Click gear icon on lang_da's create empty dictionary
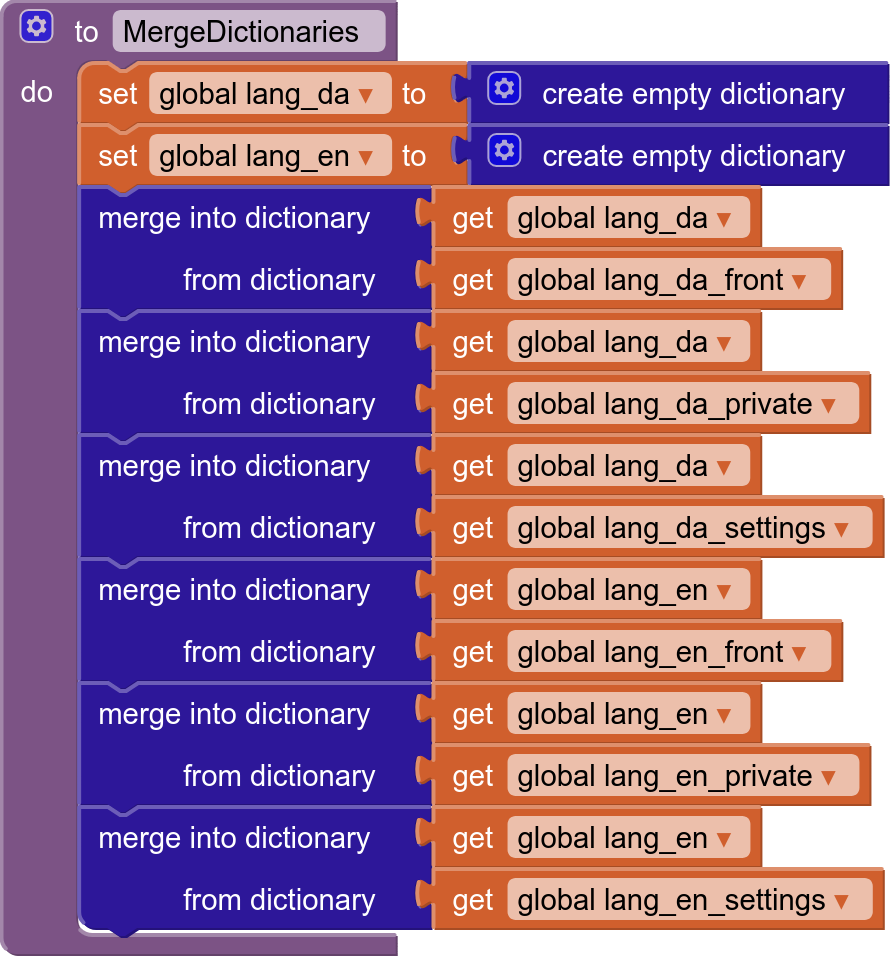Screen dimensions: 890x956 pos(504,90)
